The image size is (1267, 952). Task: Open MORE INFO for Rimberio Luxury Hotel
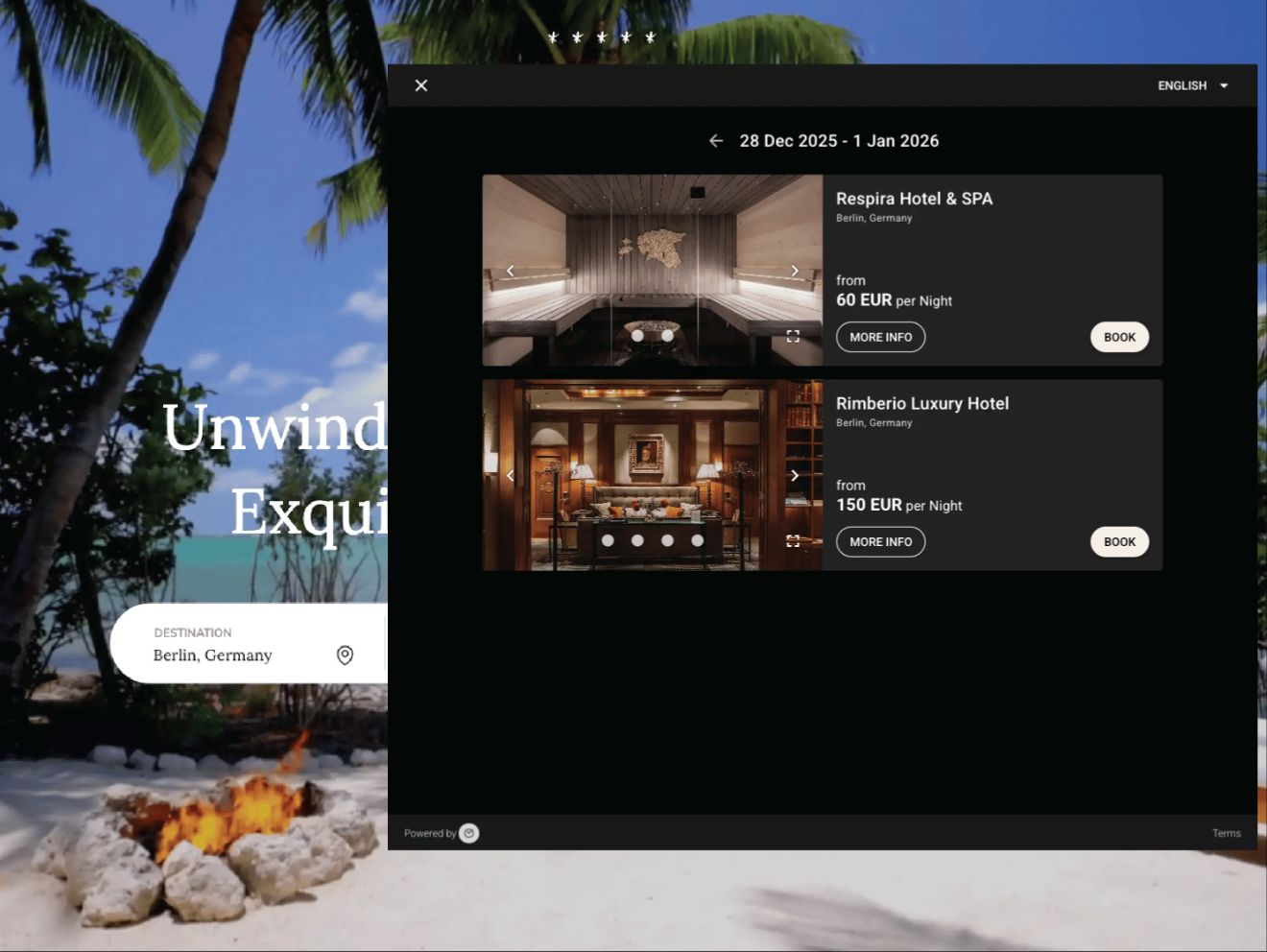tap(880, 542)
